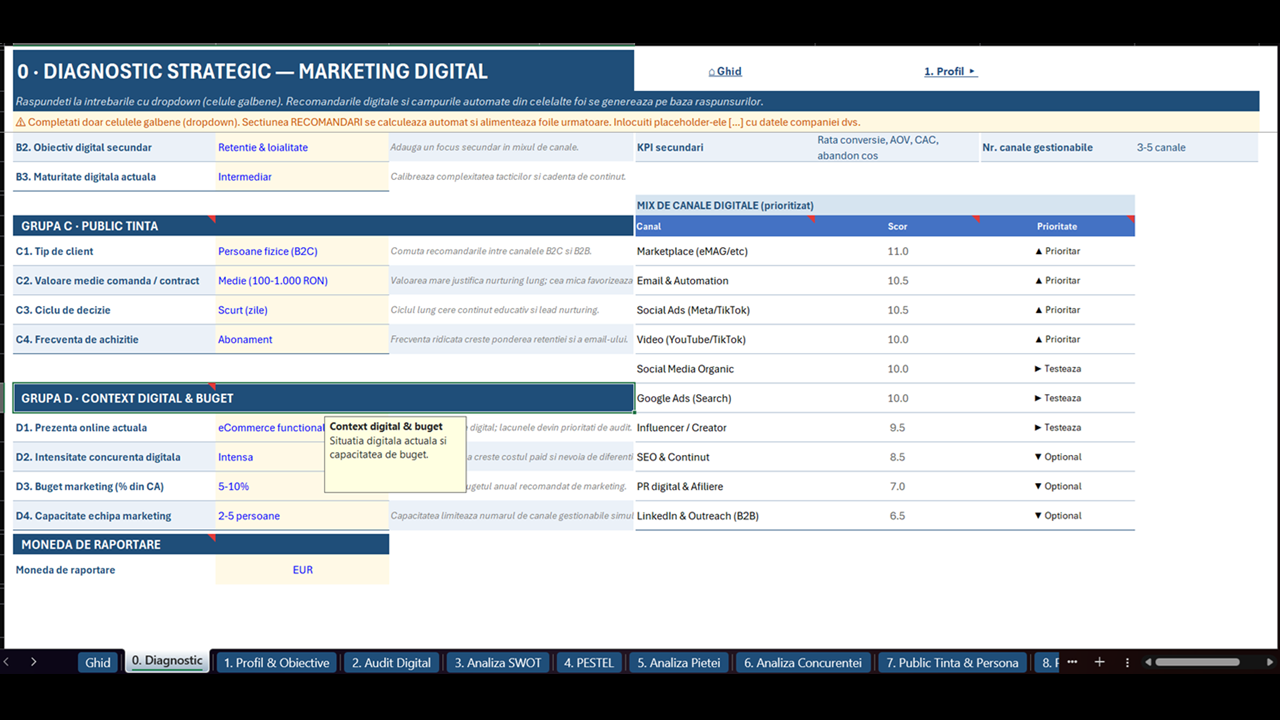Click 'Optional' priority for SEO & Continut
The width and height of the screenshot is (1280, 720).
point(1057,457)
